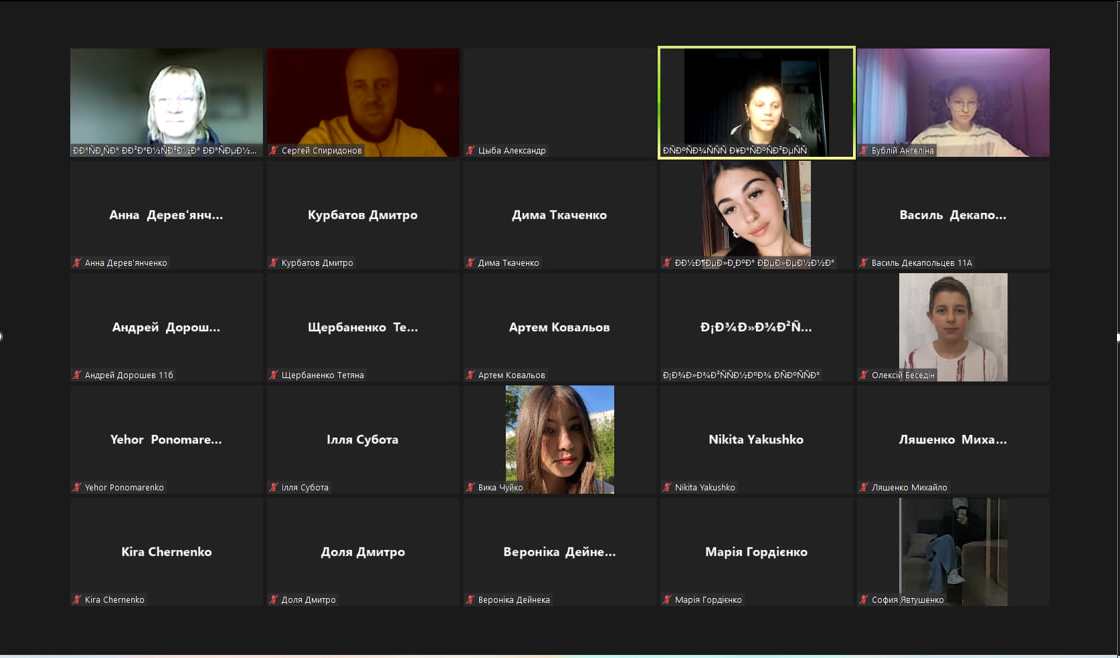This screenshot has width=1120, height=658.
Task: Click muted mic icon beside Щербаненко Тетяна
Action: click(274, 375)
